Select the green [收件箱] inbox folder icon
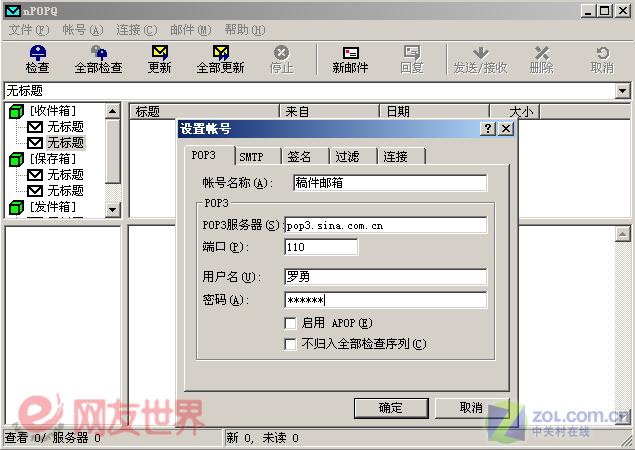 coord(16,111)
